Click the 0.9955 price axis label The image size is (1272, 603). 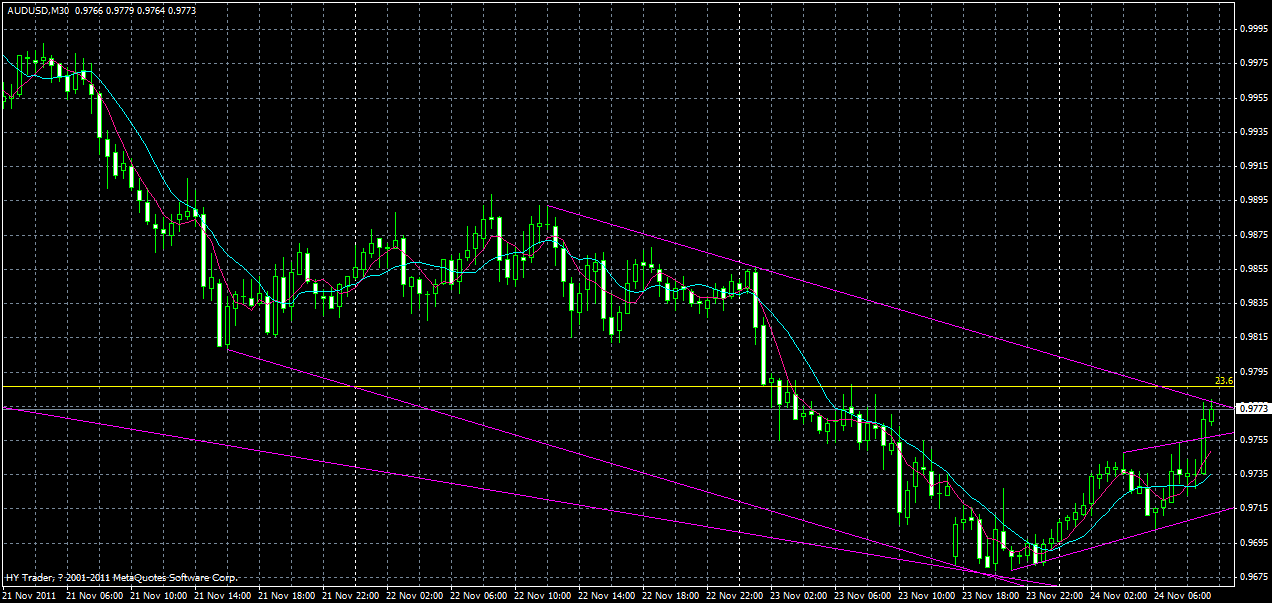(x=1254, y=98)
